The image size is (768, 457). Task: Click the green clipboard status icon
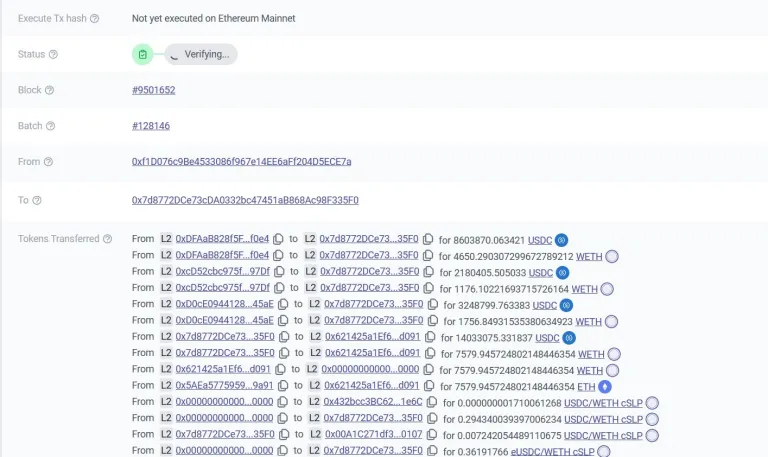pos(143,54)
